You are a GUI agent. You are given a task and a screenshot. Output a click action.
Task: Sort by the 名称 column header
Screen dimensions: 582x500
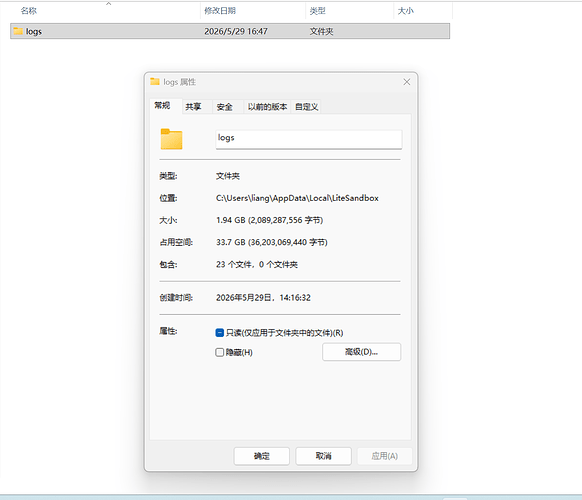point(29,11)
